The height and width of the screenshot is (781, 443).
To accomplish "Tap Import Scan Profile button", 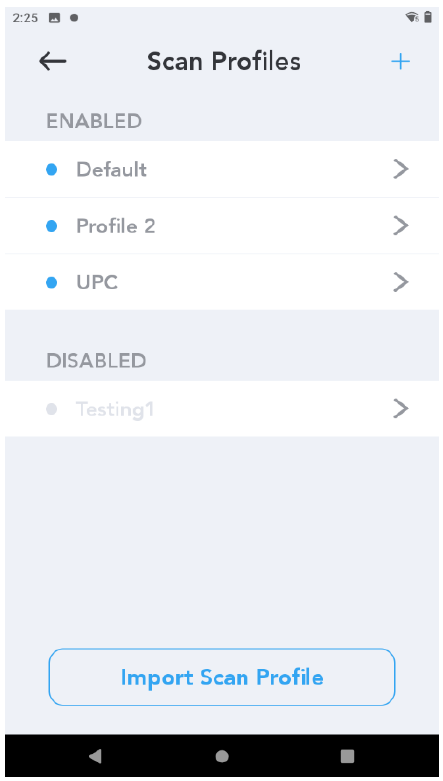I will (x=222, y=677).
